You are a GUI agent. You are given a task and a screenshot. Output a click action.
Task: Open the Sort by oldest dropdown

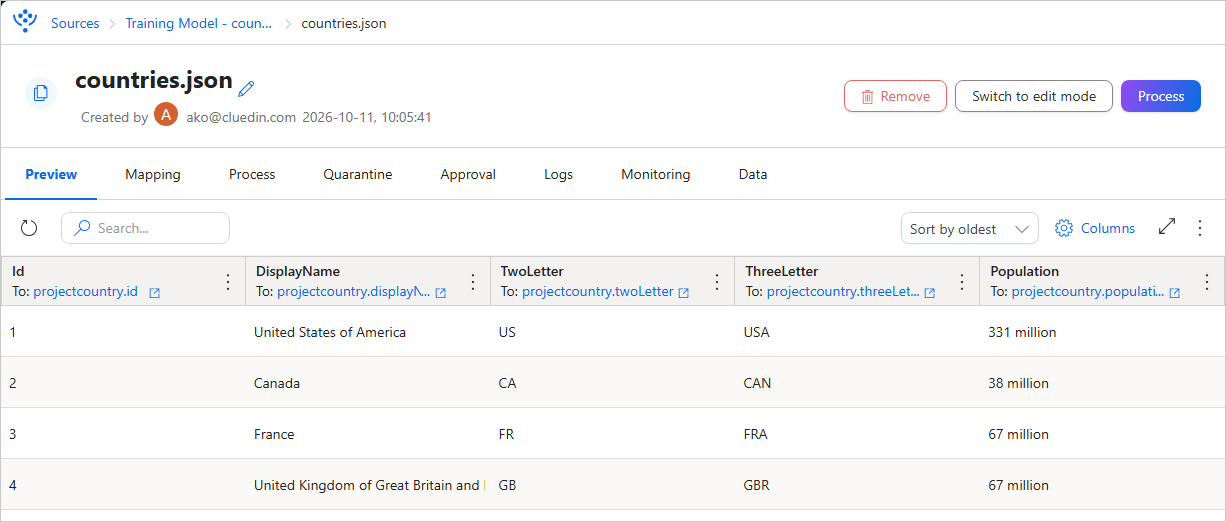[x=969, y=229]
